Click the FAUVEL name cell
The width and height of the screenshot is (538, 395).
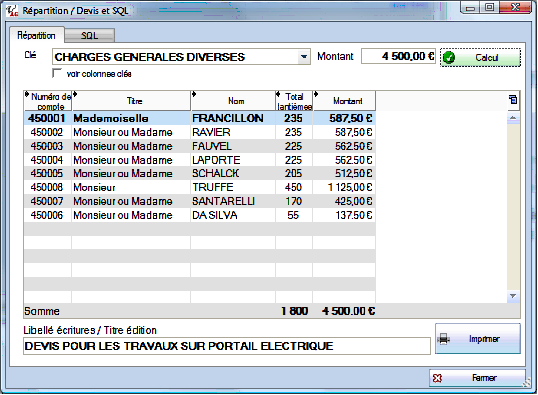[233, 146]
